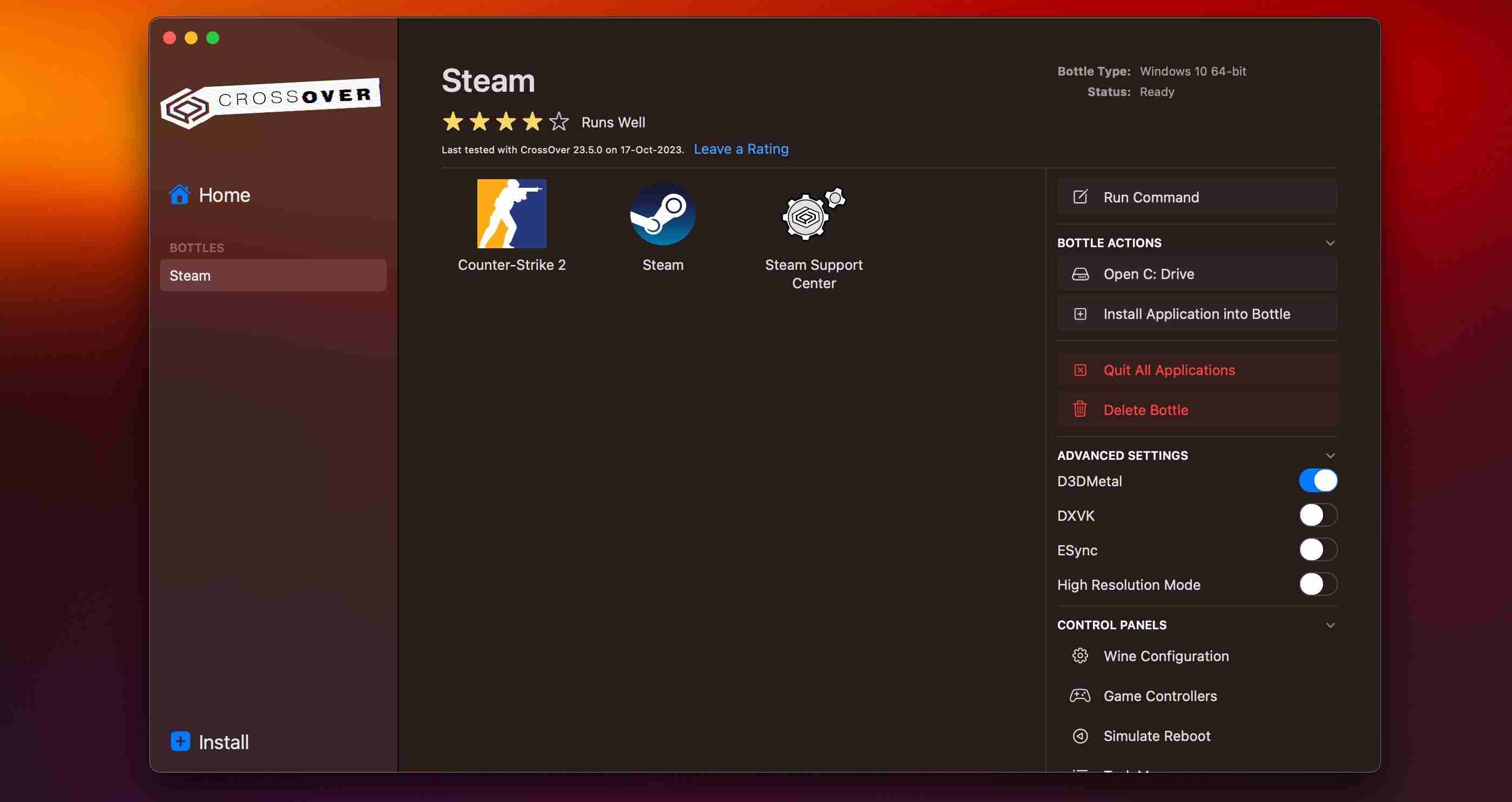The height and width of the screenshot is (802, 1512).
Task: Click the Delete Bottle trash icon
Action: point(1080,409)
